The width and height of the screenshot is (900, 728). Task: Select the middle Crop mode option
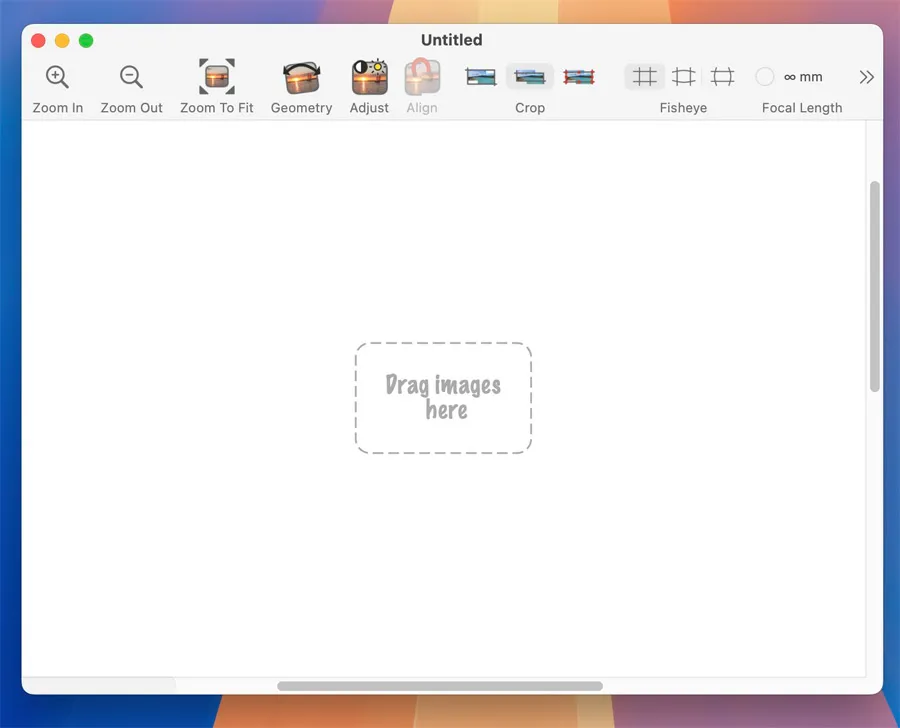[530, 77]
